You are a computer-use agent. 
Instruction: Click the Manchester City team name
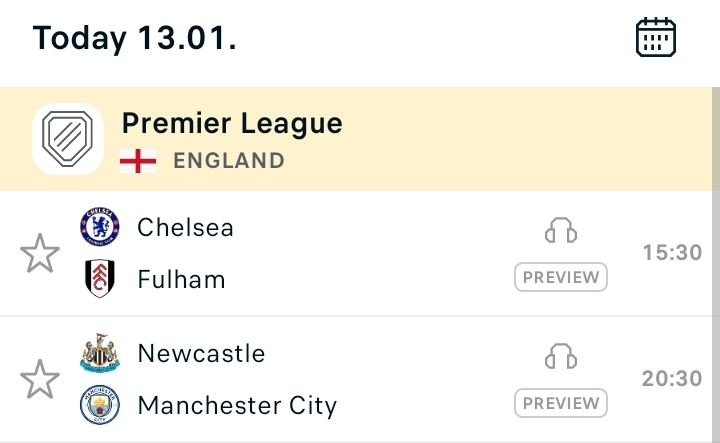tap(237, 405)
